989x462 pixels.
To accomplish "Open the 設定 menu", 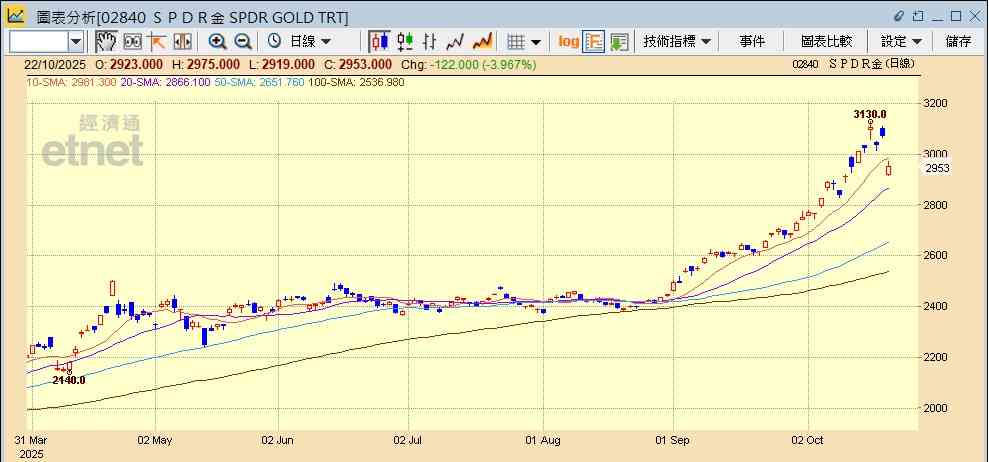I will (x=901, y=41).
